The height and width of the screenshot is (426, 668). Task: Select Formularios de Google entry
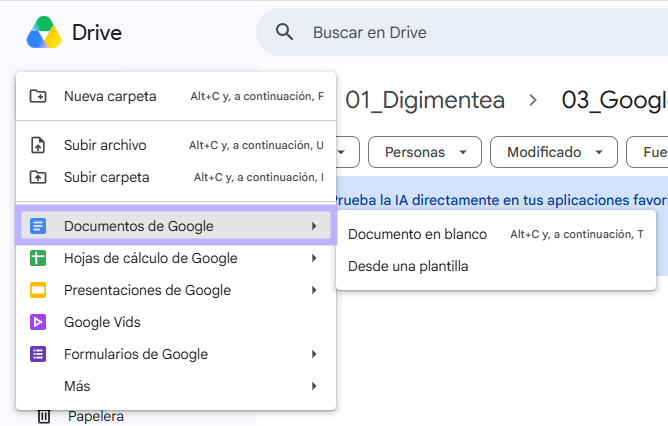click(x=176, y=354)
